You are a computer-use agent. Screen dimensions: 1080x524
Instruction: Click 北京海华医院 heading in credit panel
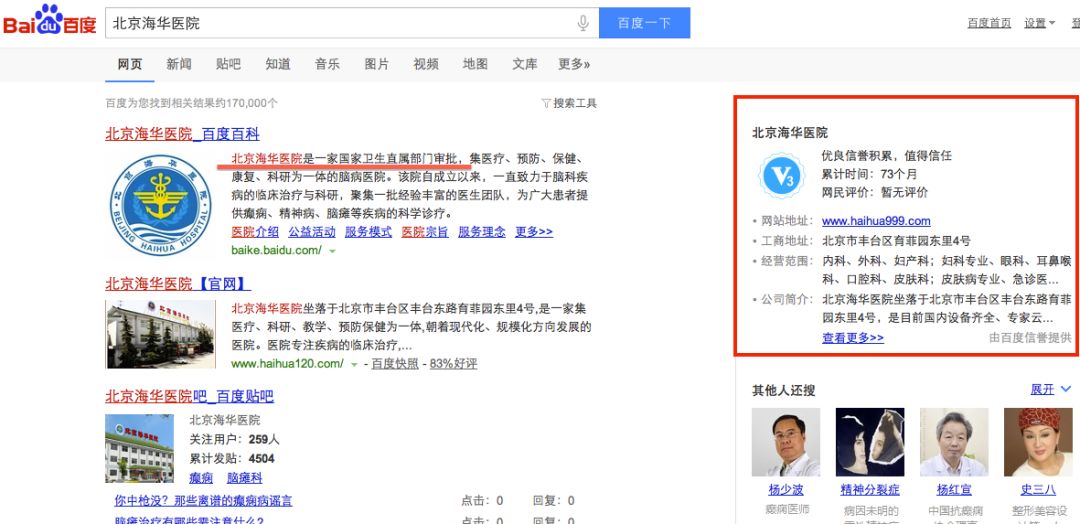[789, 133]
